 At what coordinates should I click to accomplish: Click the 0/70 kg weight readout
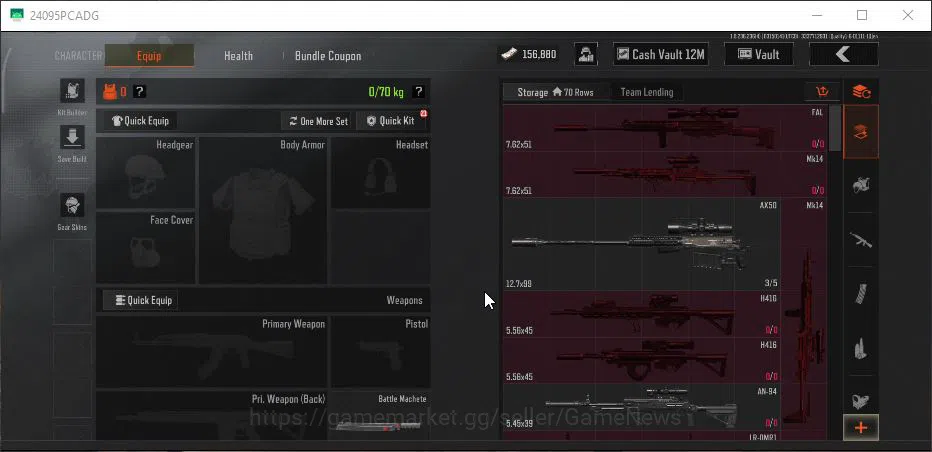coord(386,92)
